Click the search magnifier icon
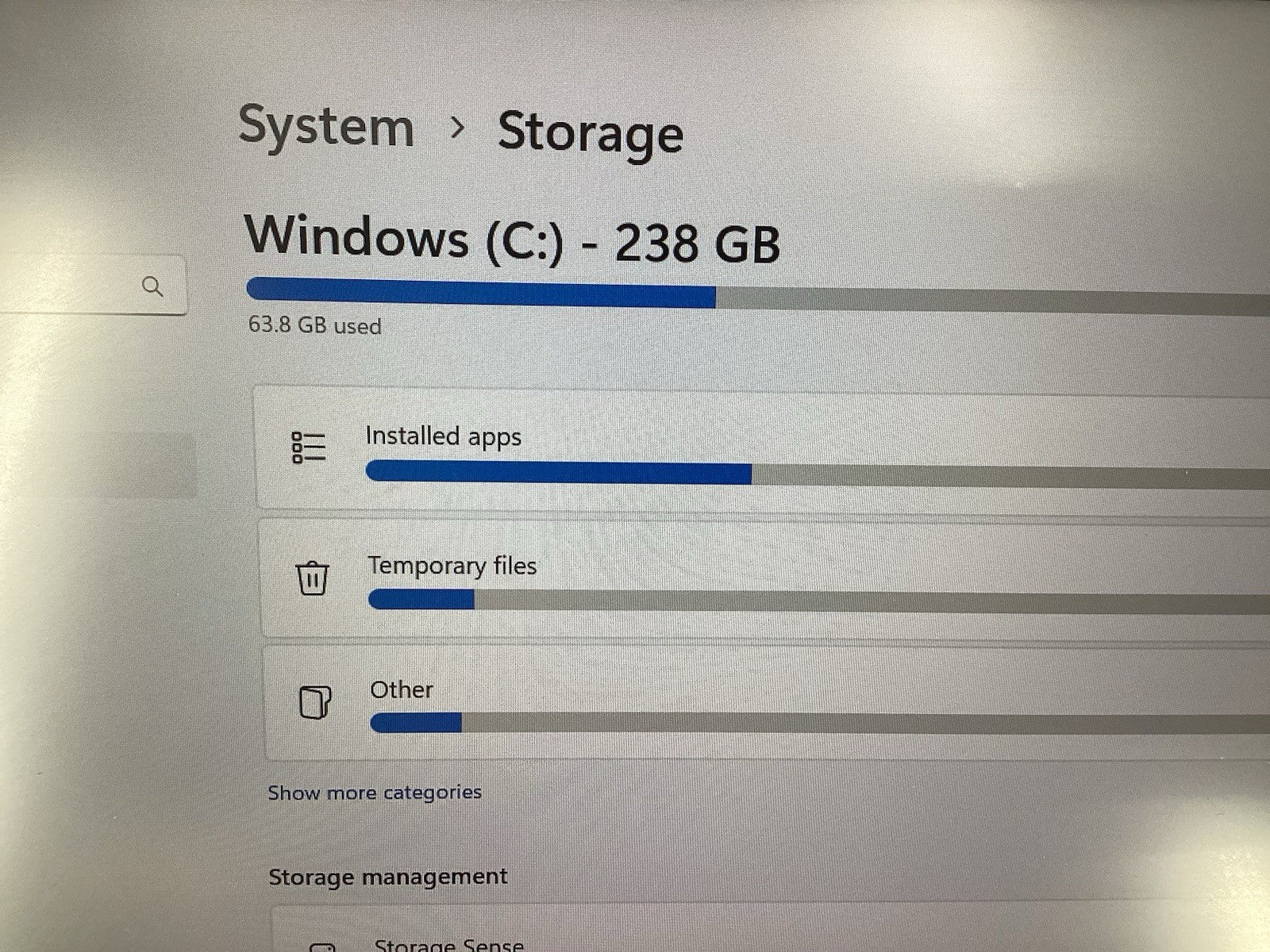The height and width of the screenshot is (952, 1270). click(x=152, y=286)
